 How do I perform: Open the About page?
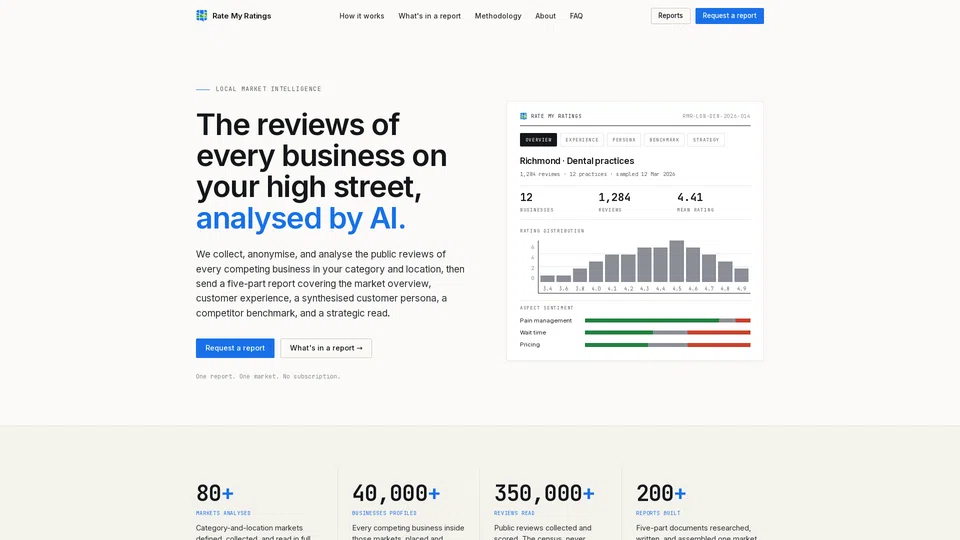coord(546,16)
